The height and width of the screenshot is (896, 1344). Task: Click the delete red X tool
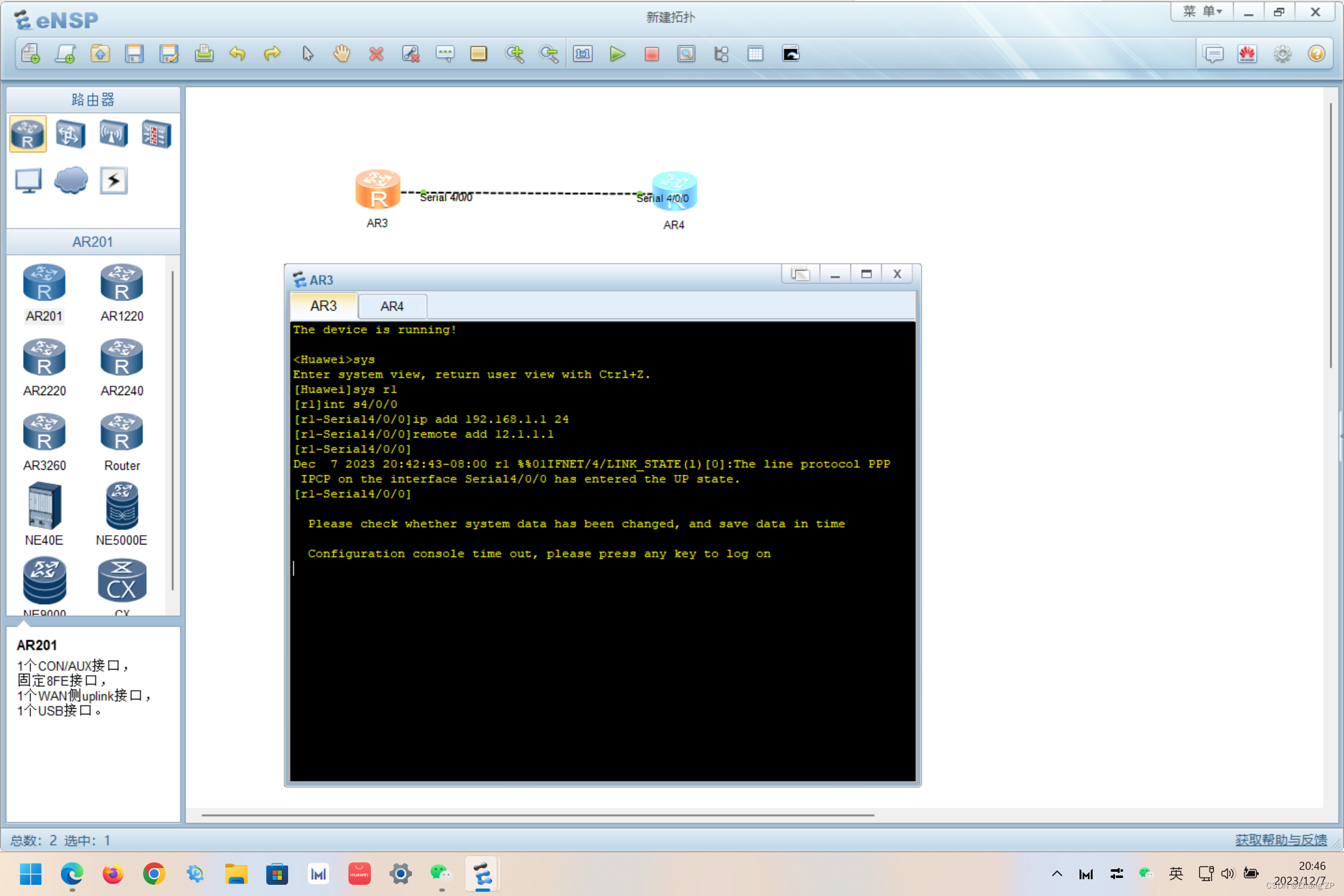pyautogui.click(x=376, y=54)
